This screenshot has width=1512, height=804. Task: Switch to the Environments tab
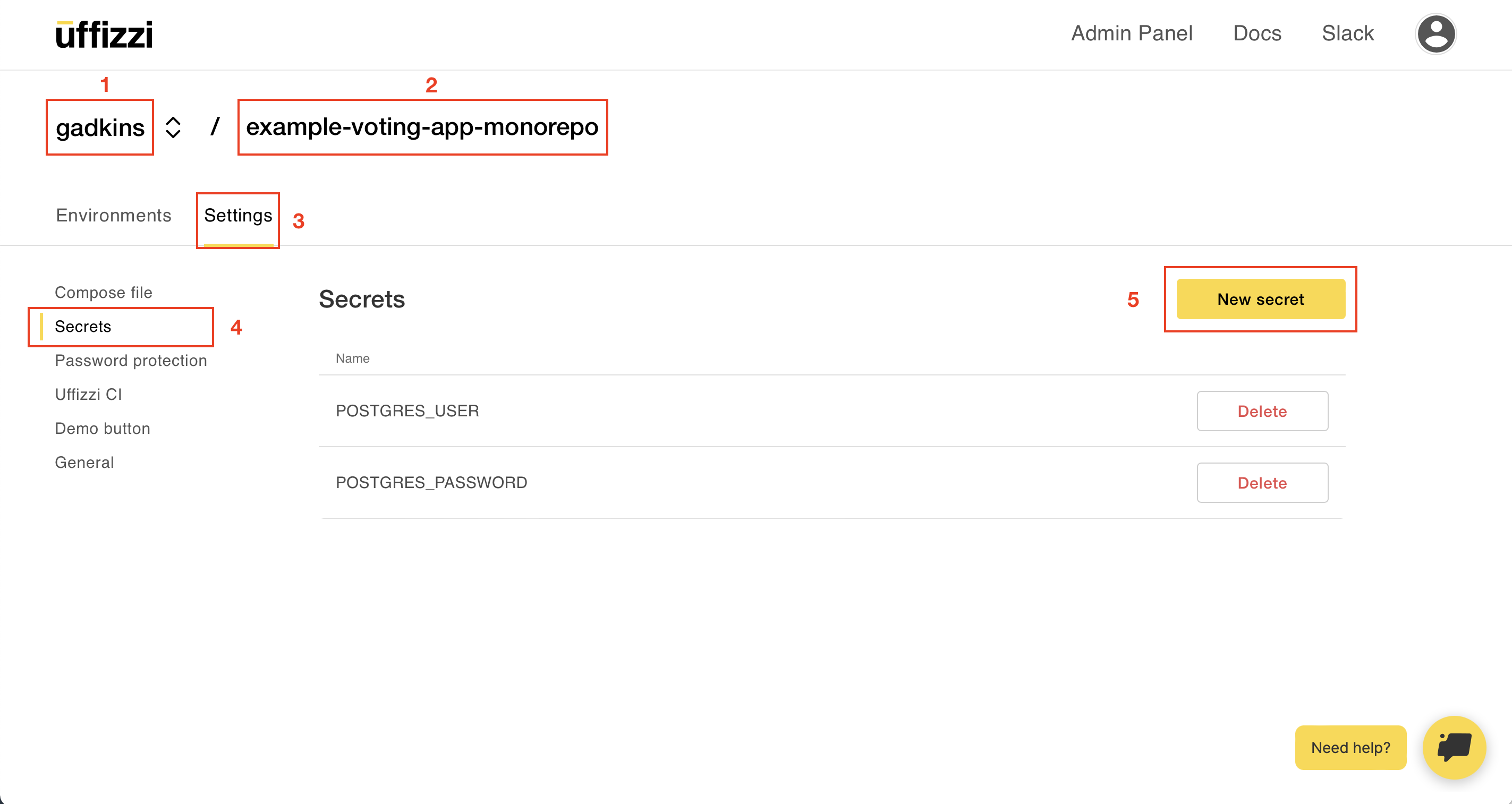click(x=113, y=216)
